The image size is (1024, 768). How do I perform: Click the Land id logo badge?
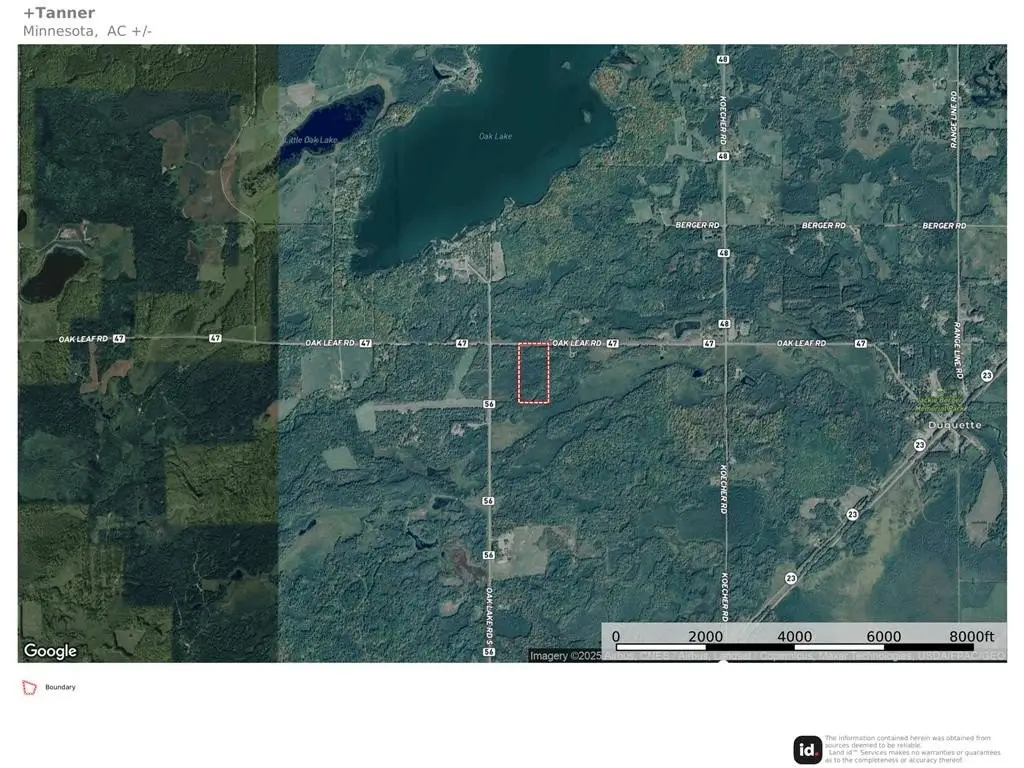click(807, 749)
